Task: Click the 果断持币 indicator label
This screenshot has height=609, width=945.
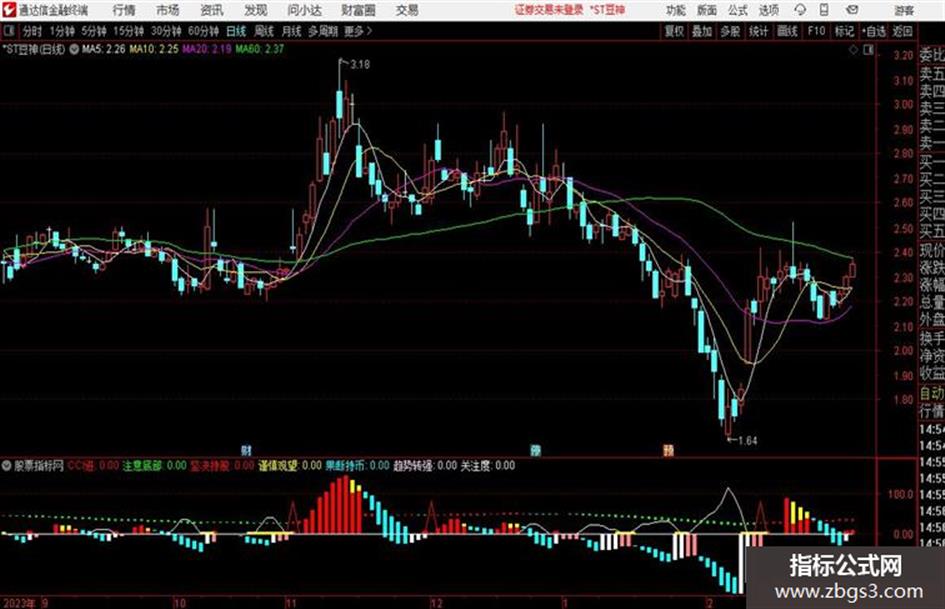Action: pyautogui.click(x=345, y=465)
